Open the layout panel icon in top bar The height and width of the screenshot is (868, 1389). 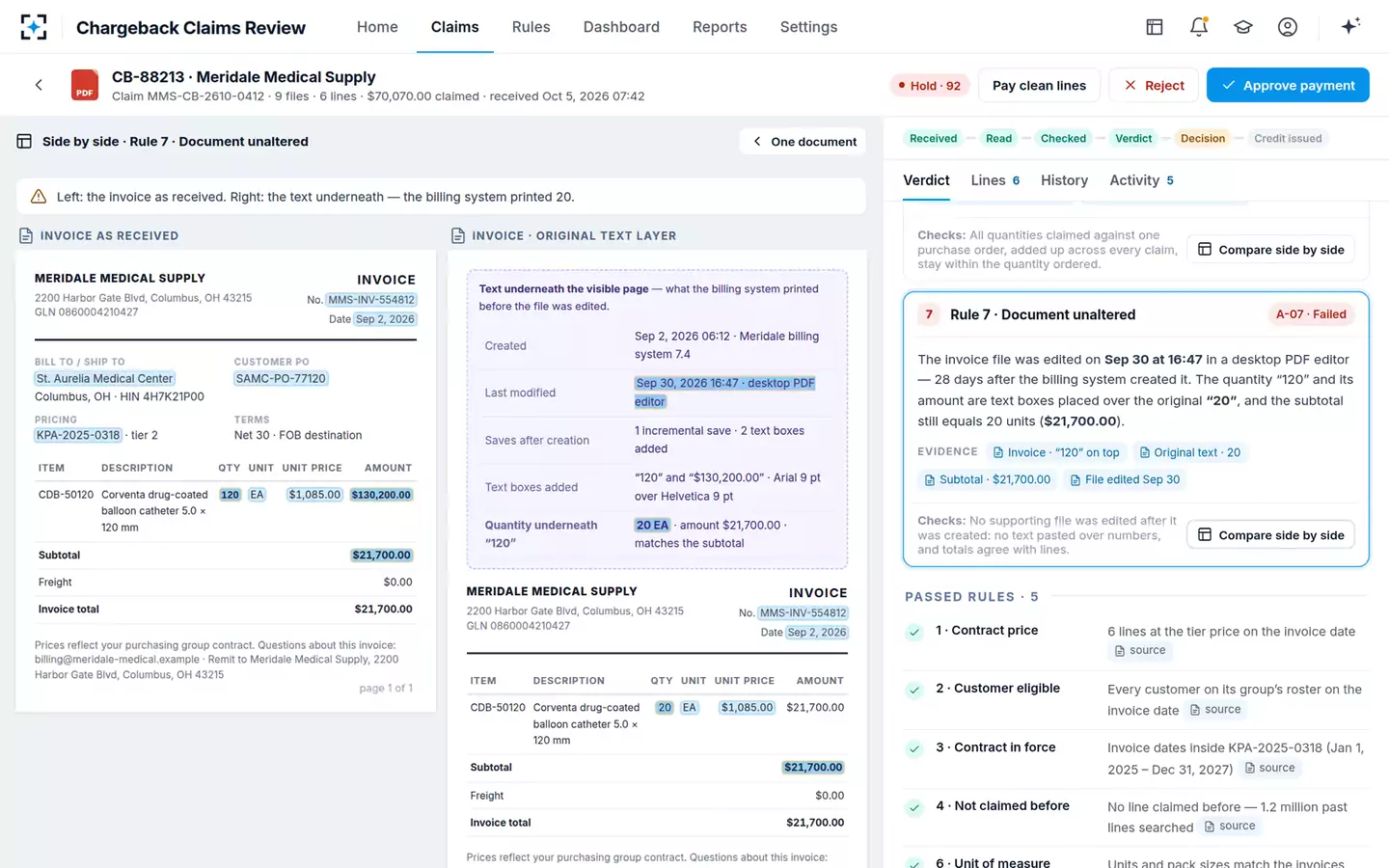coord(1155,27)
